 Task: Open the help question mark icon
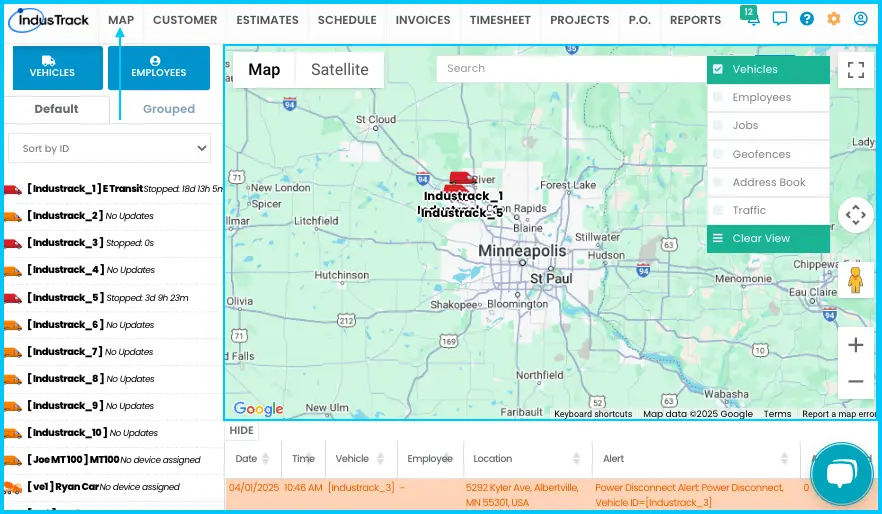[807, 19]
